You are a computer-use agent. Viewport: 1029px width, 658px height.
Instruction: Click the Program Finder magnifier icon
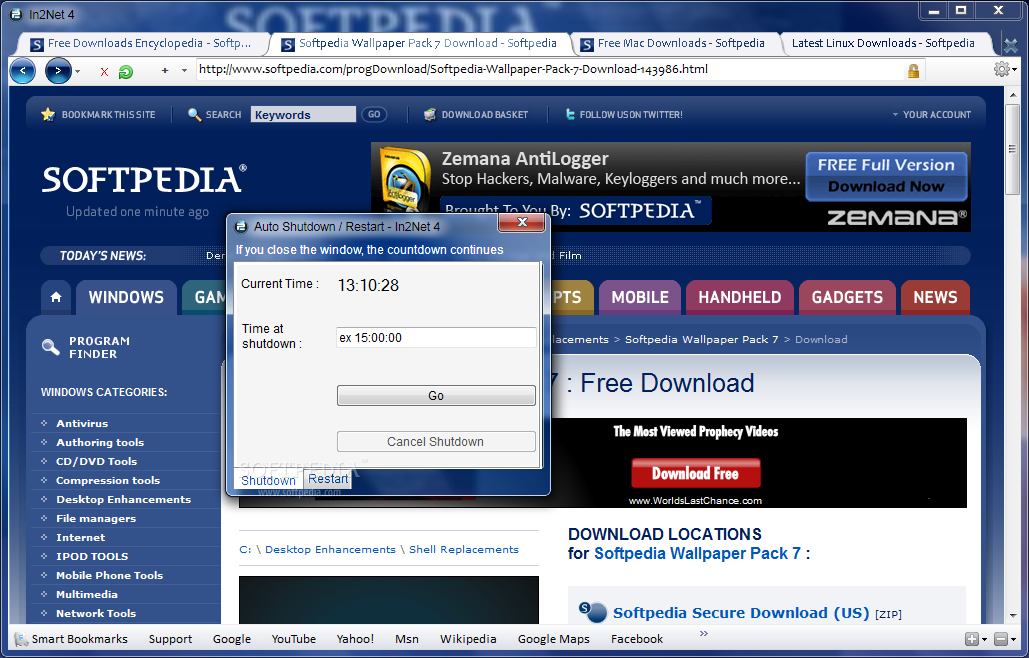[51, 347]
